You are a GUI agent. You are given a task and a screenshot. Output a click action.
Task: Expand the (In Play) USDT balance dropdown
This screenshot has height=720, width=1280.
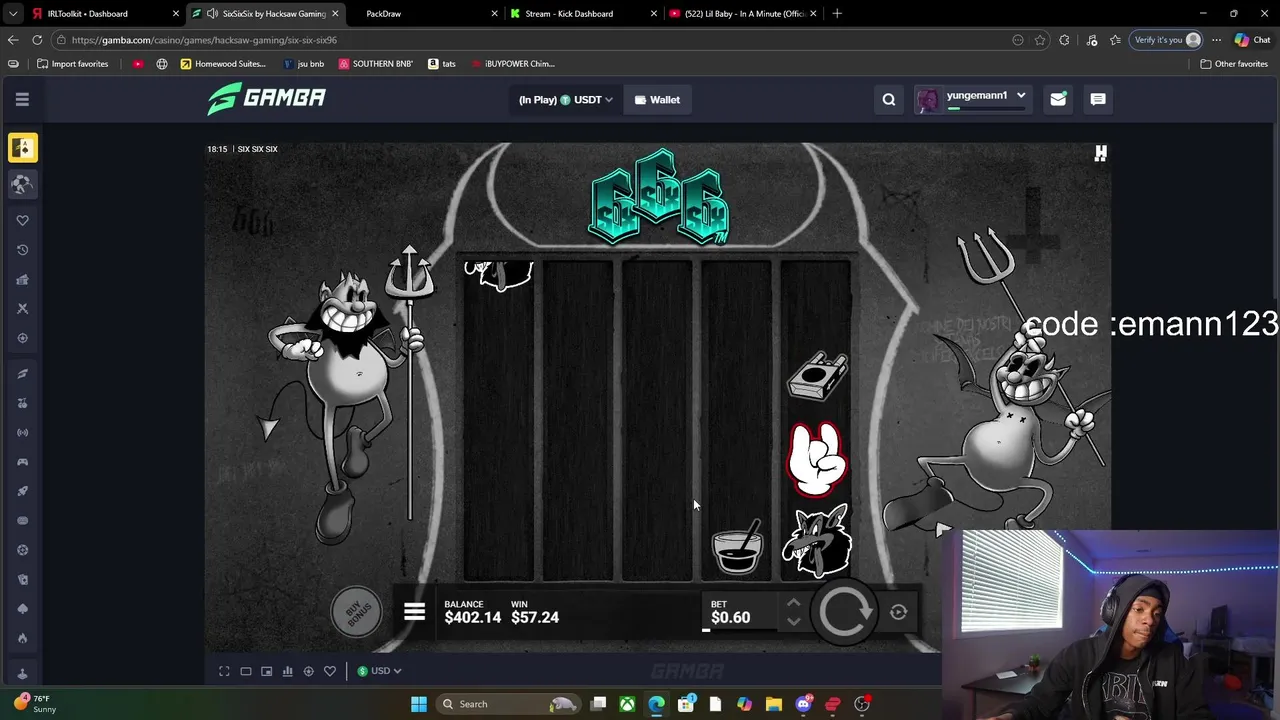pyautogui.click(x=565, y=99)
